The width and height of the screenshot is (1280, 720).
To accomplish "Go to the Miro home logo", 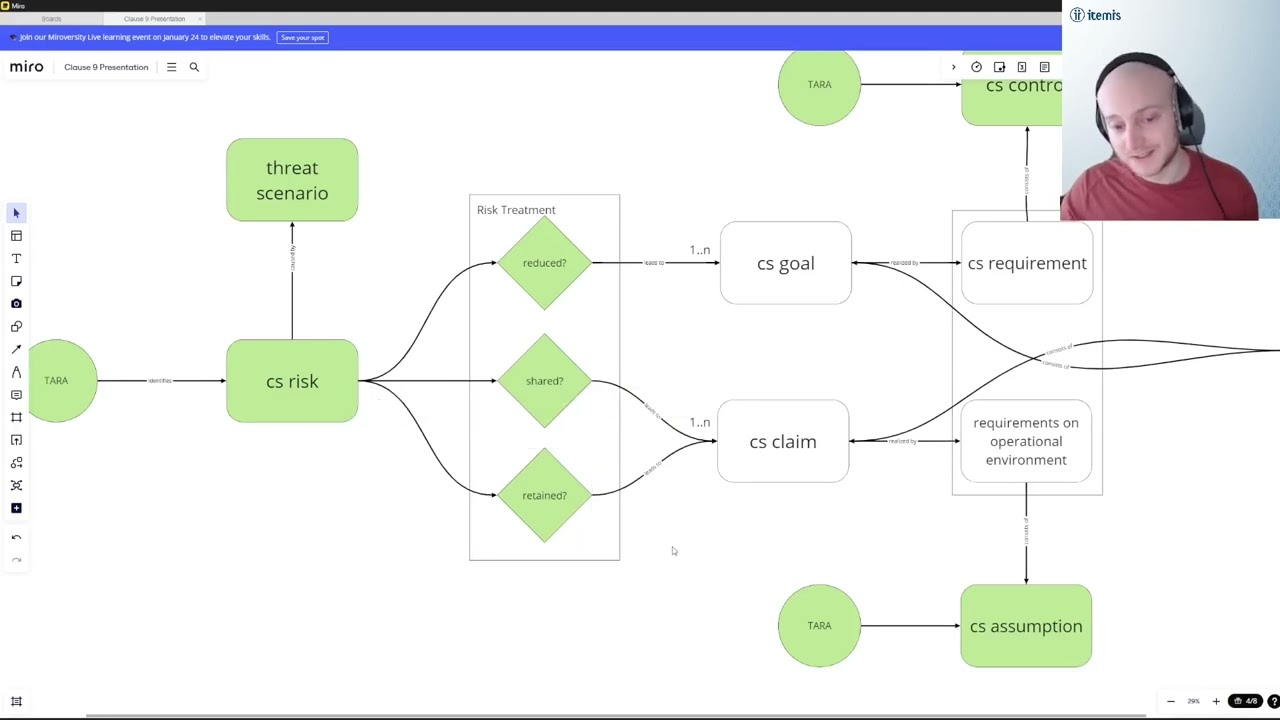I will 27,67.
